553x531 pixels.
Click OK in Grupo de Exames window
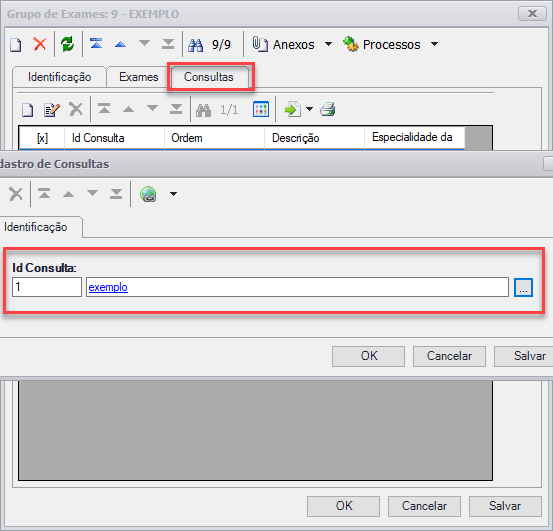pos(344,506)
